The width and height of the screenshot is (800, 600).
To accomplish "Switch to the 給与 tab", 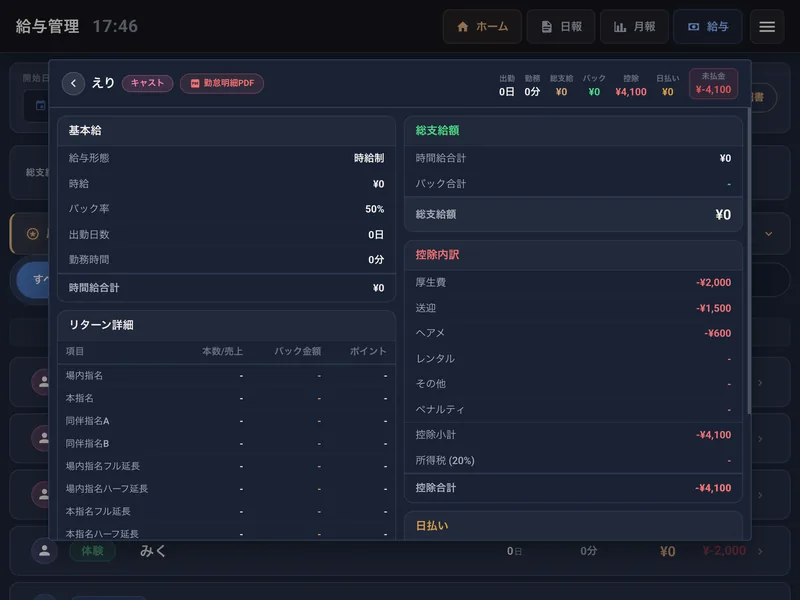I will 708,27.
